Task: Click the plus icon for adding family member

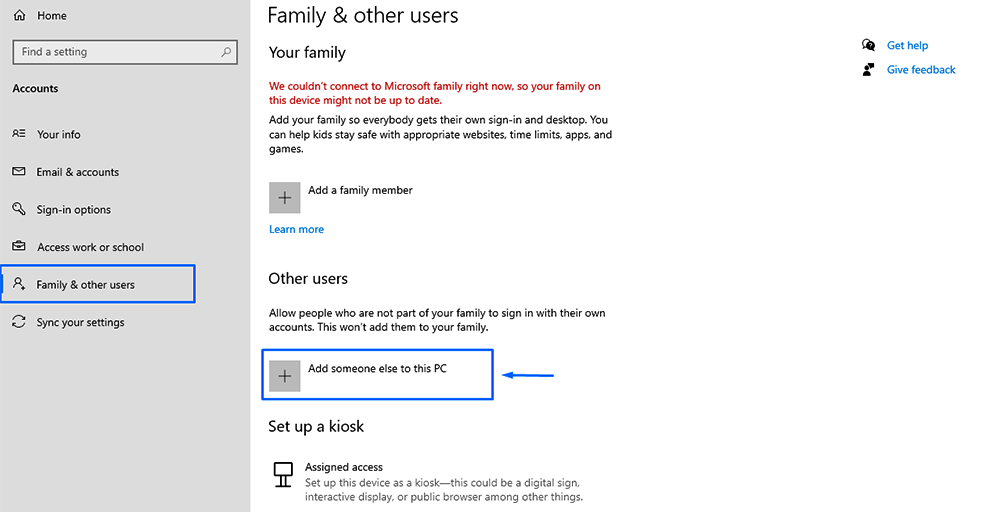Action: [285, 197]
